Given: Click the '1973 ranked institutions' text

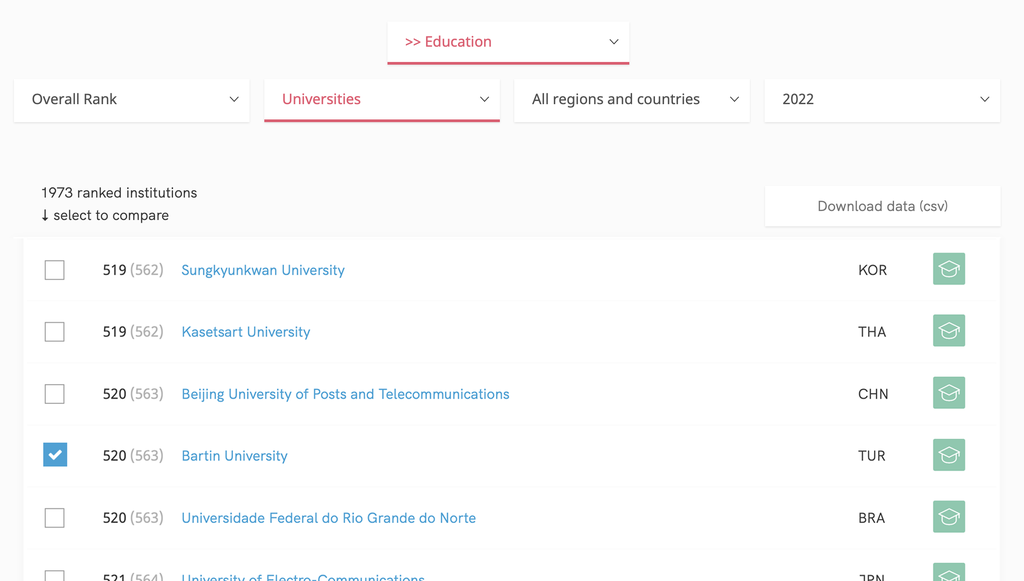Looking at the screenshot, I should pos(119,193).
